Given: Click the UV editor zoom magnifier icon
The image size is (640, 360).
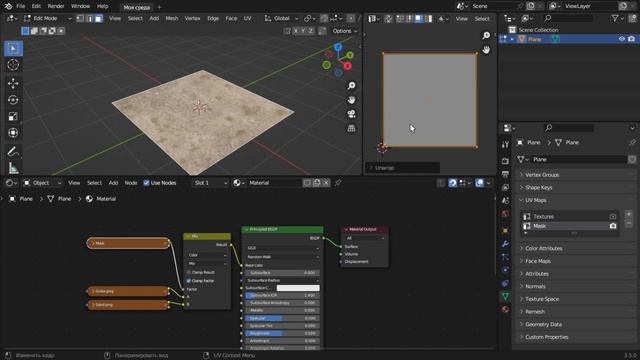Looking at the screenshot, I should tap(486, 36).
